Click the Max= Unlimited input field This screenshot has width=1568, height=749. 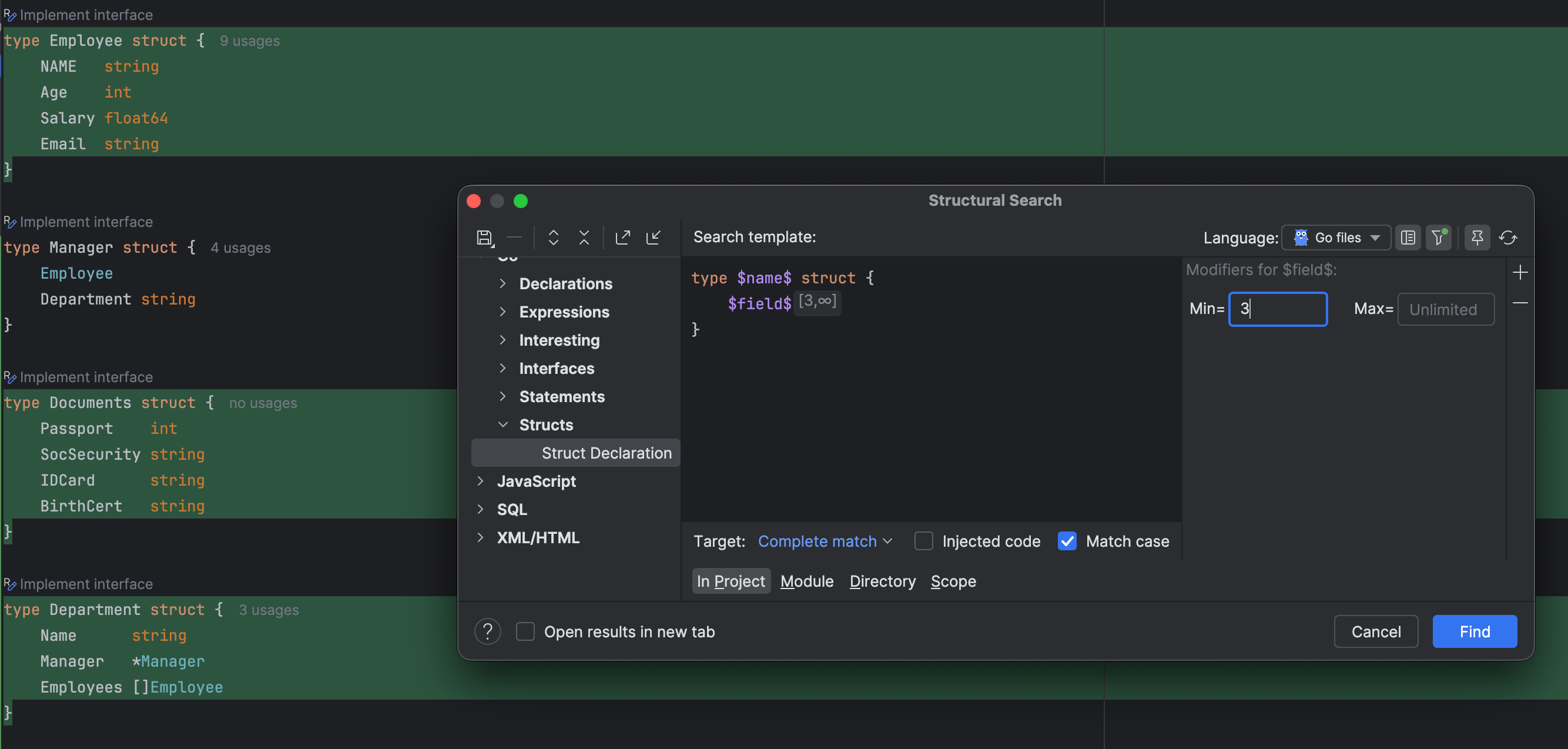pyautogui.click(x=1446, y=309)
